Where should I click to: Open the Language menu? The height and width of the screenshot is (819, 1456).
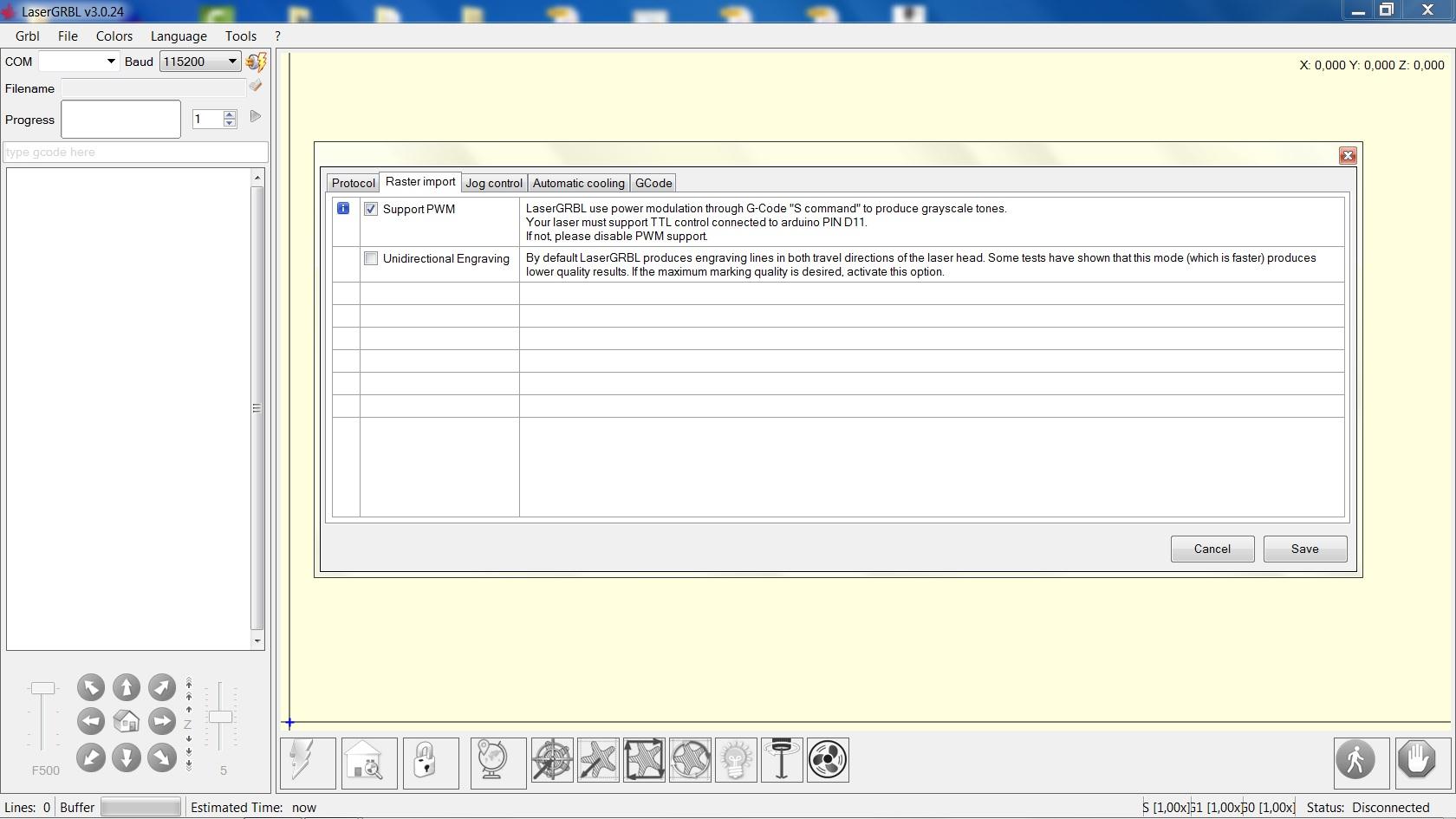(x=179, y=36)
